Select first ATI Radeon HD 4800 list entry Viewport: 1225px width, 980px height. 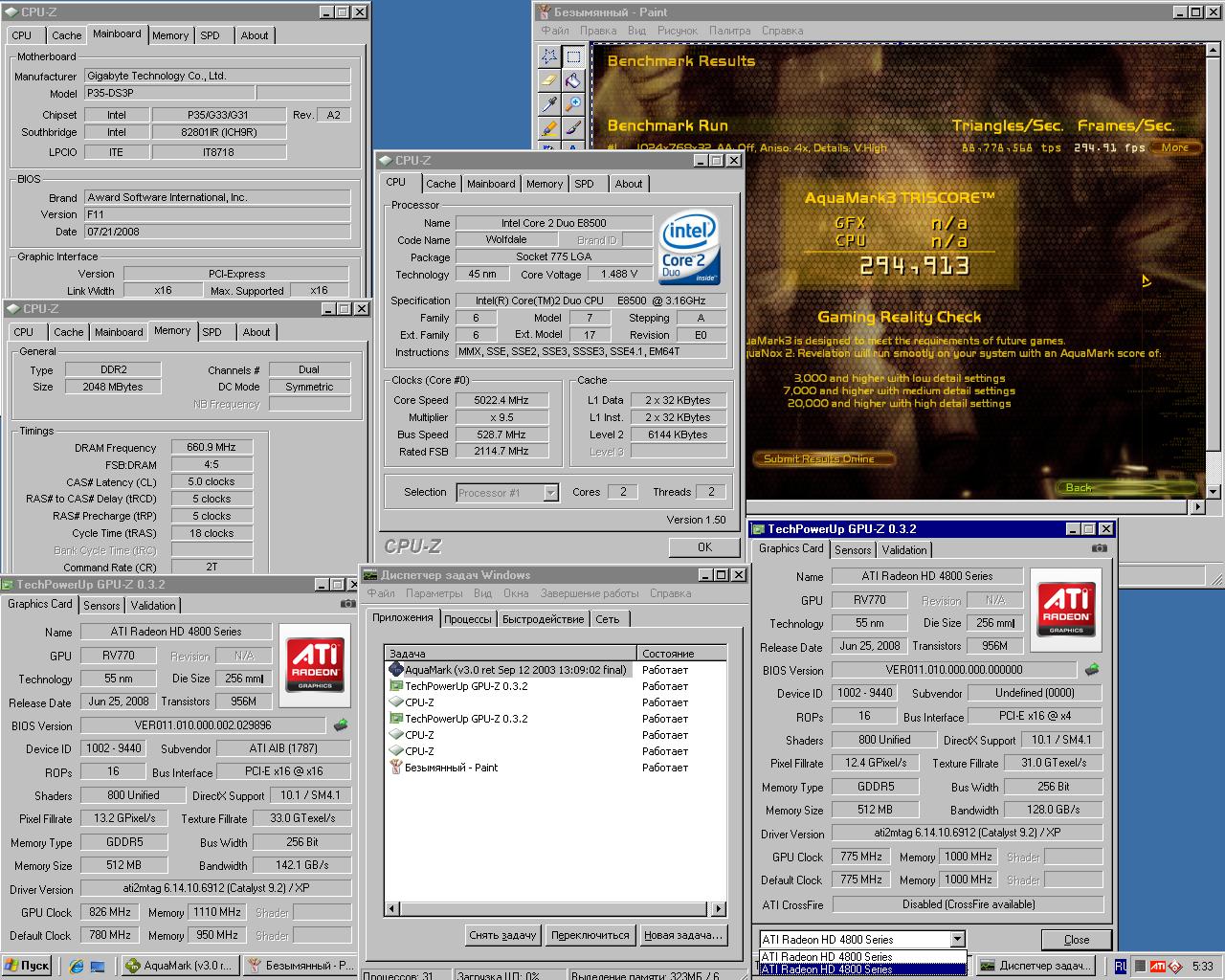(x=862, y=957)
